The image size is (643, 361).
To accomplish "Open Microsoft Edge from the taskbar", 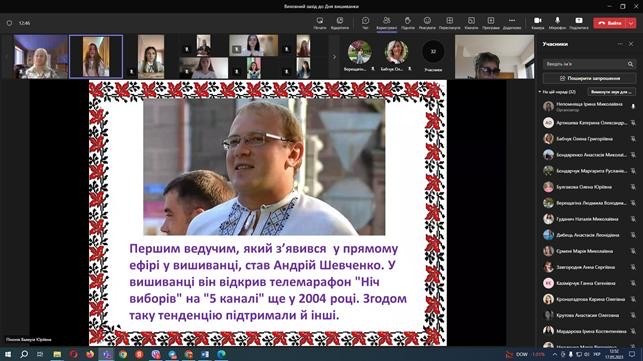I will (221, 354).
